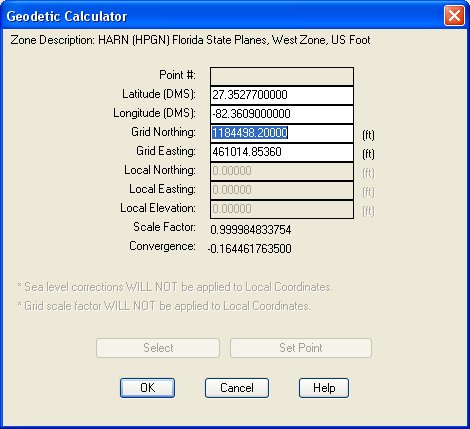Click the disabled Local Elevation field
The image size is (470, 429).
[282, 209]
